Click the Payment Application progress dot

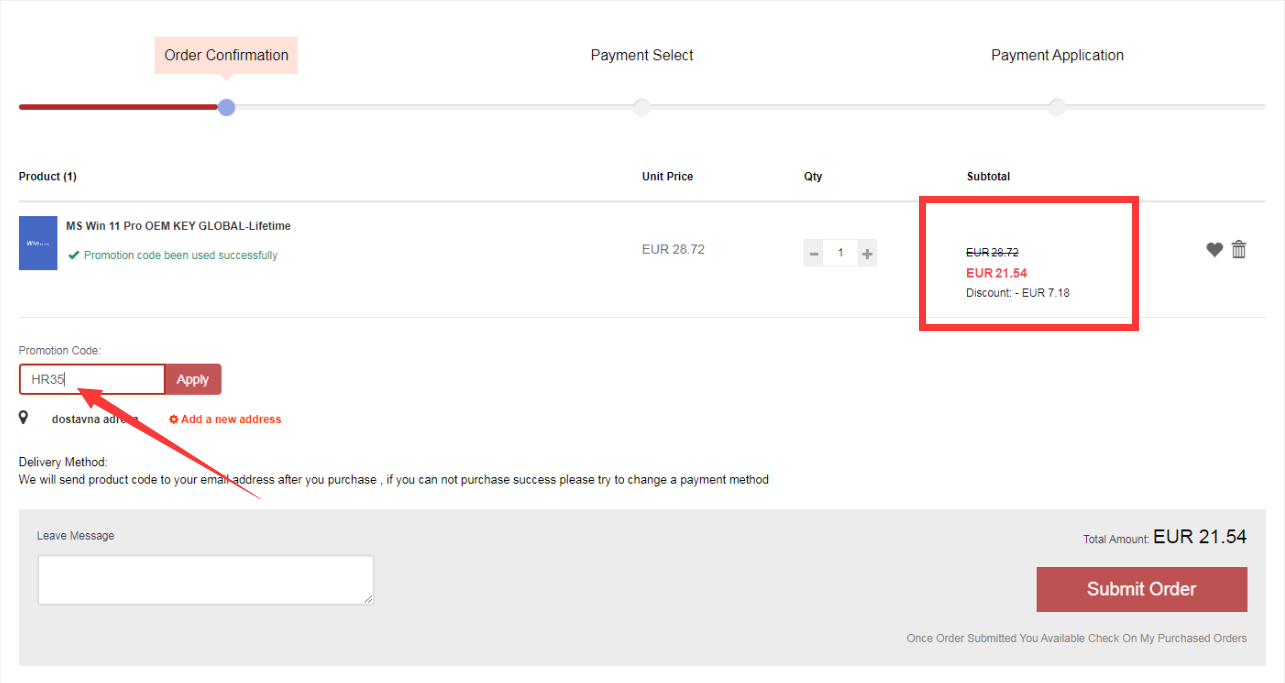click(1057, 107)
